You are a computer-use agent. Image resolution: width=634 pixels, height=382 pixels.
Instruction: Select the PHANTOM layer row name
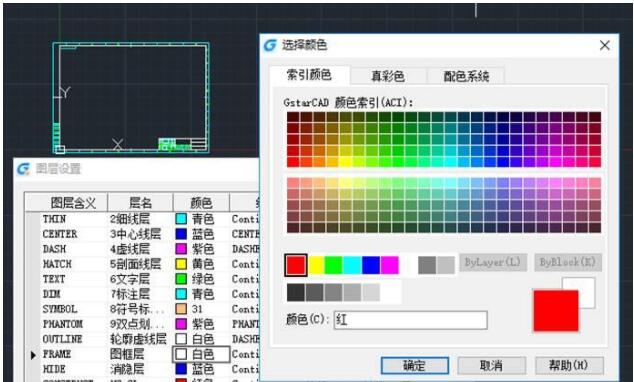coord(63,324)
